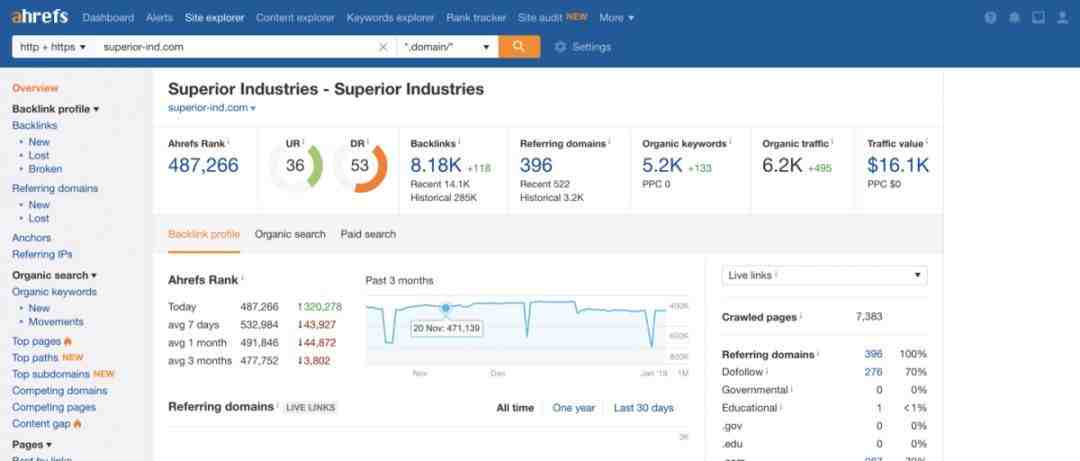
Task: Switch to the Backlink profile tab
Action: point(204,234)
